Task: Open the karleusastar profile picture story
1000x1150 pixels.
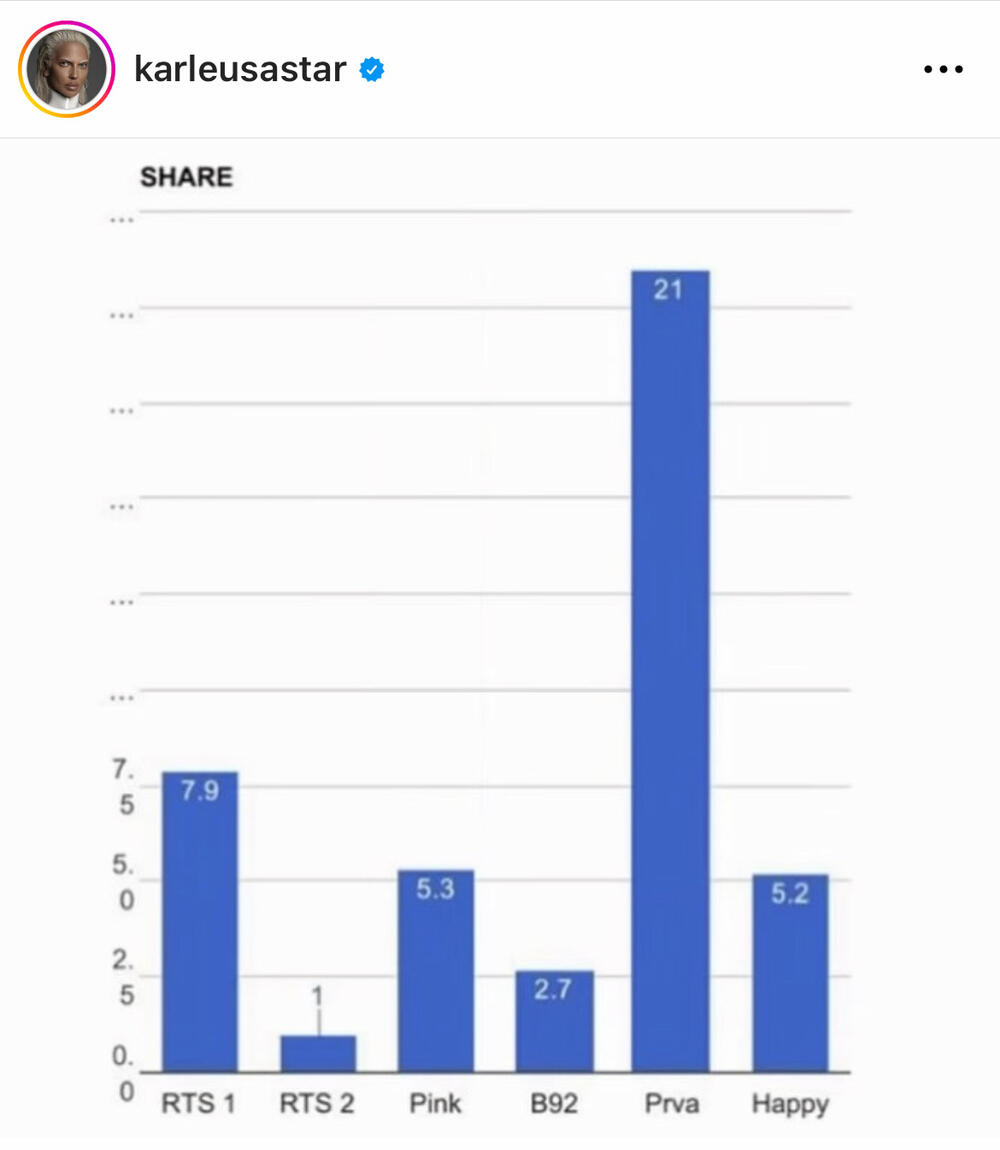Action: (66, 69)
